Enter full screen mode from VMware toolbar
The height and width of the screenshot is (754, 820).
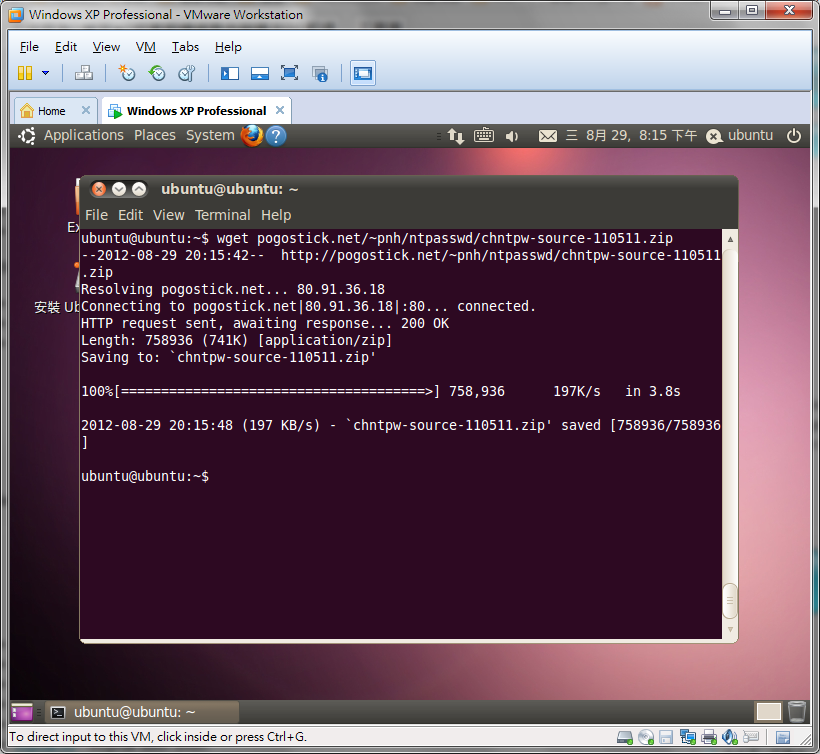(289, 73)
